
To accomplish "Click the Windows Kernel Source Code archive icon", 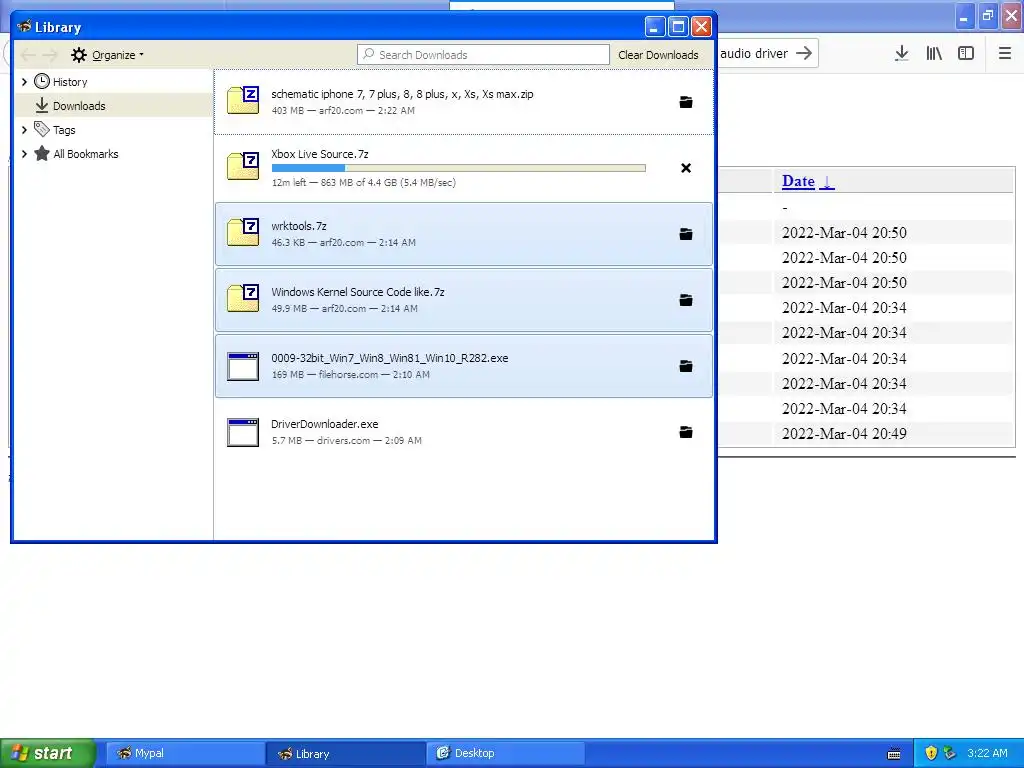I will 243,298.
